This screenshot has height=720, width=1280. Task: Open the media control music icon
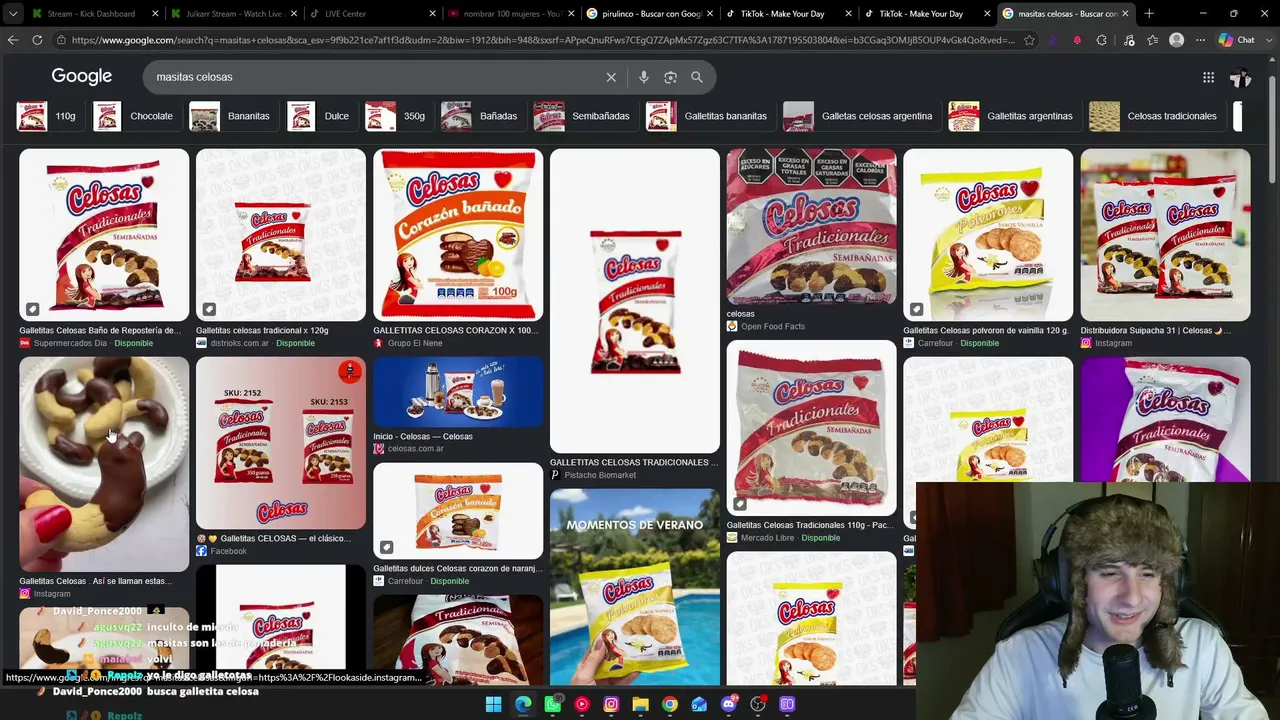point(1129,40)
